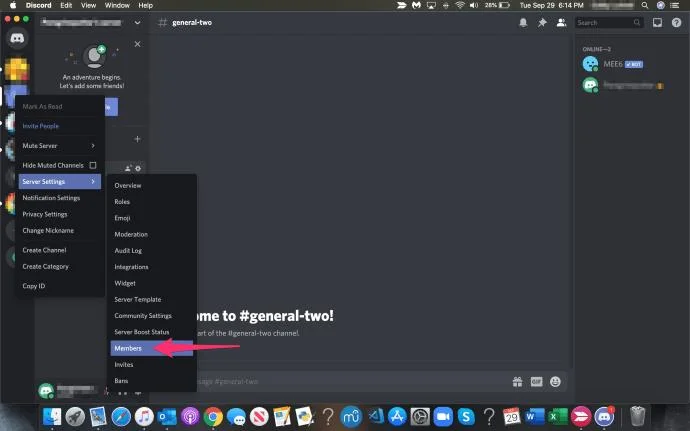Open Widget from the submenu
The height and width of the screenshot is (431, 690).
tap(151, 283)
